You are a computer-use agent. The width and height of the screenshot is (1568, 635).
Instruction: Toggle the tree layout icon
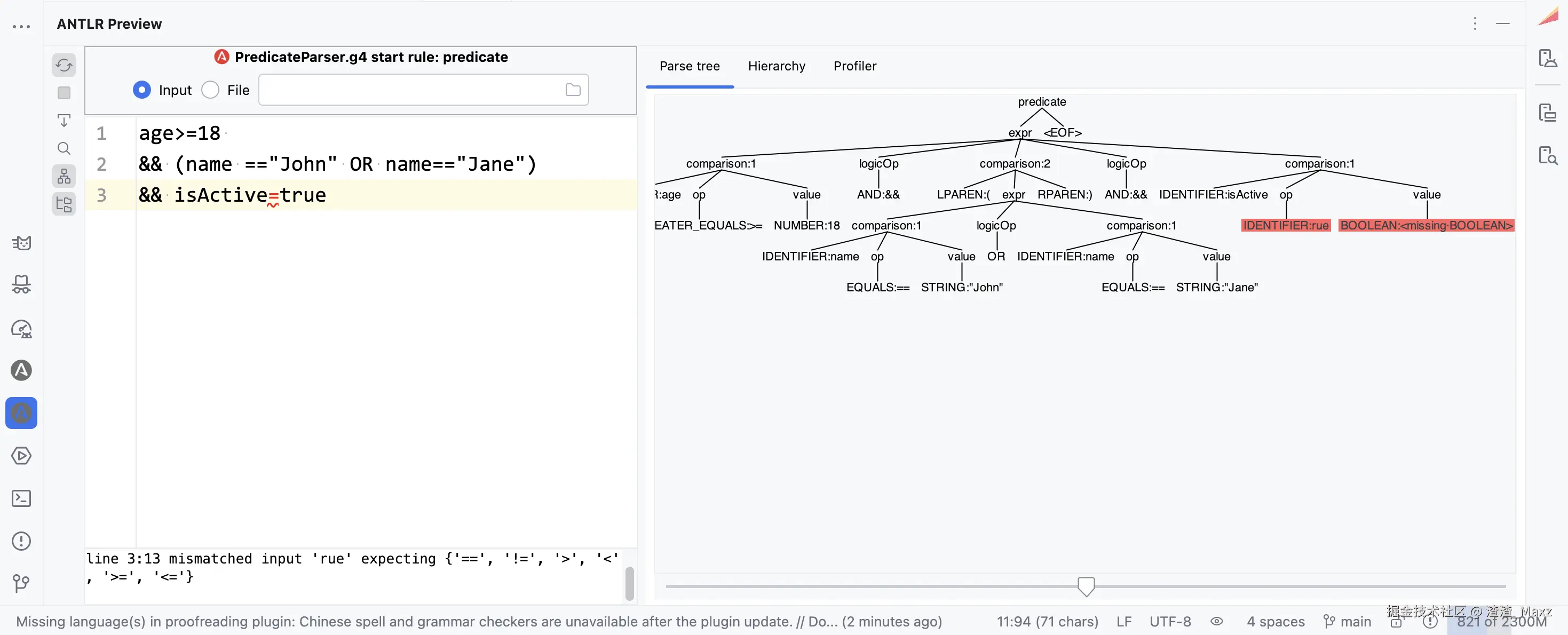pos(64,177)
